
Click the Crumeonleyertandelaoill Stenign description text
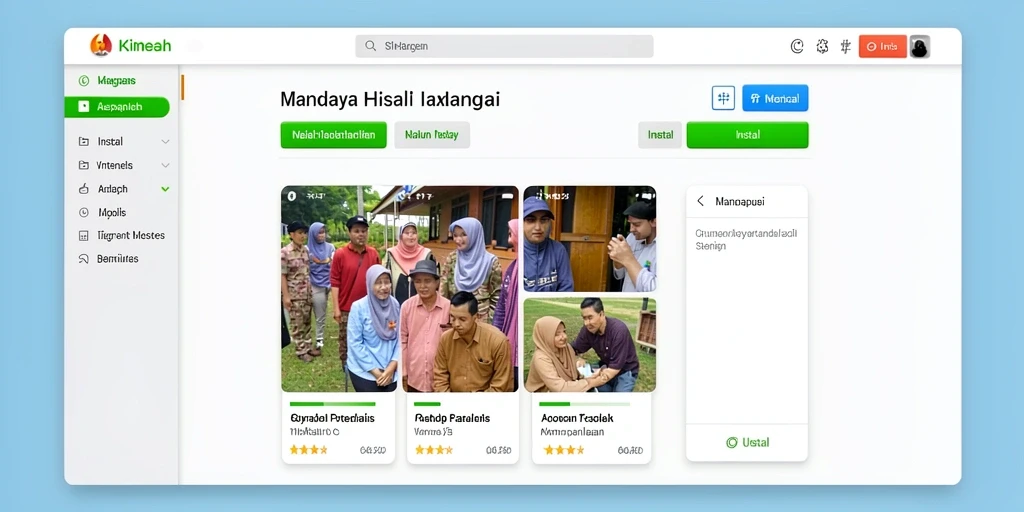(x=746, y=240)
